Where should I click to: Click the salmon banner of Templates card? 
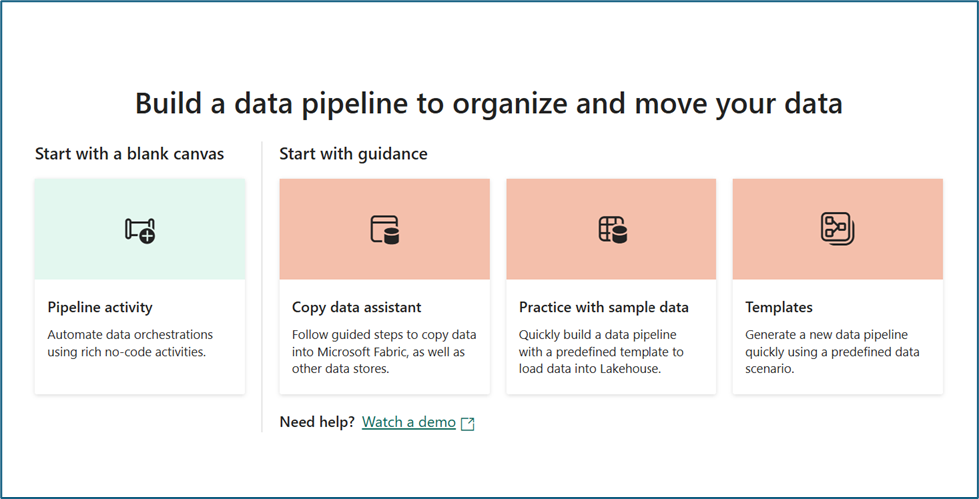[838, 229]
